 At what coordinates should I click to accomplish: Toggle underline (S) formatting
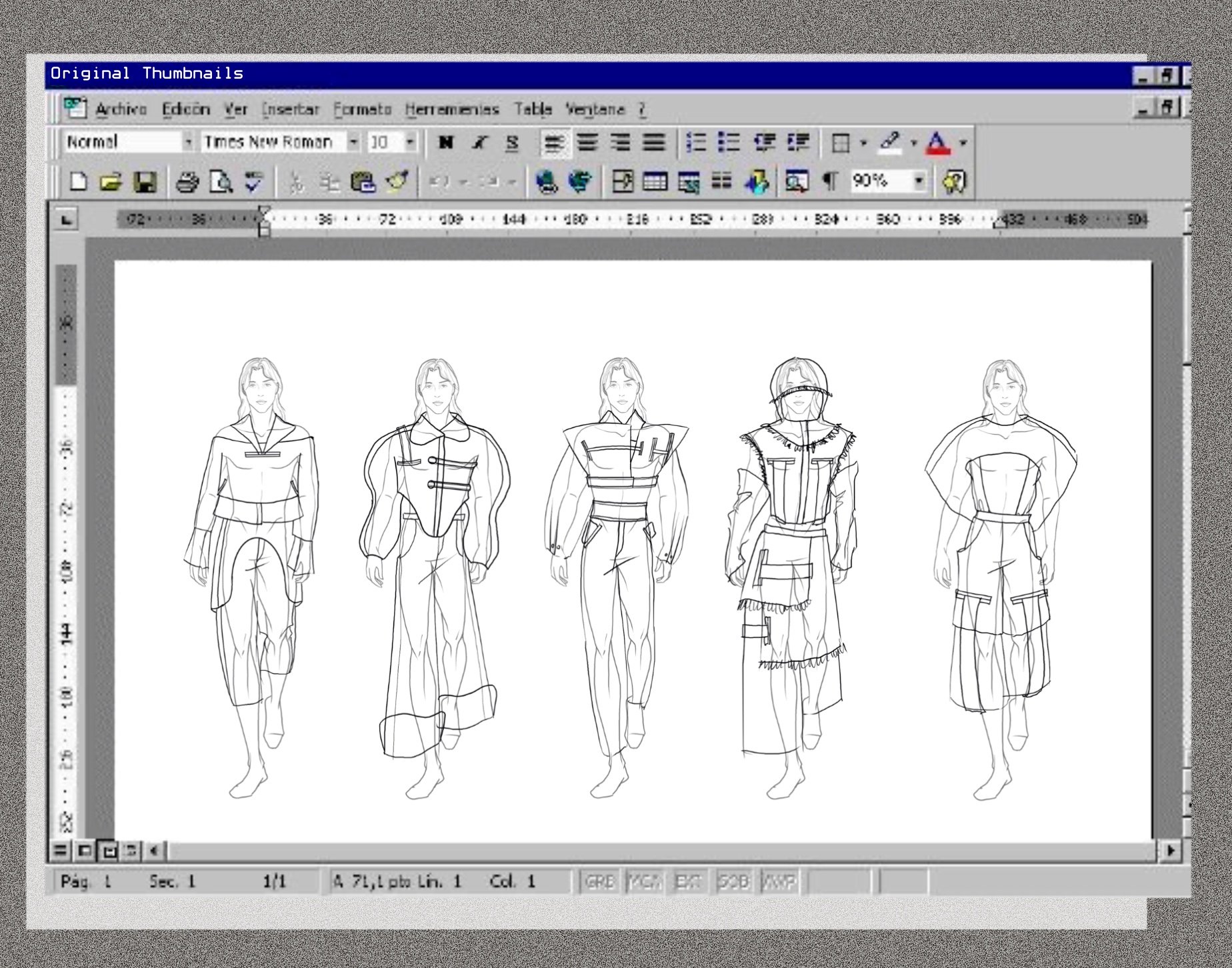pos(512,142)
